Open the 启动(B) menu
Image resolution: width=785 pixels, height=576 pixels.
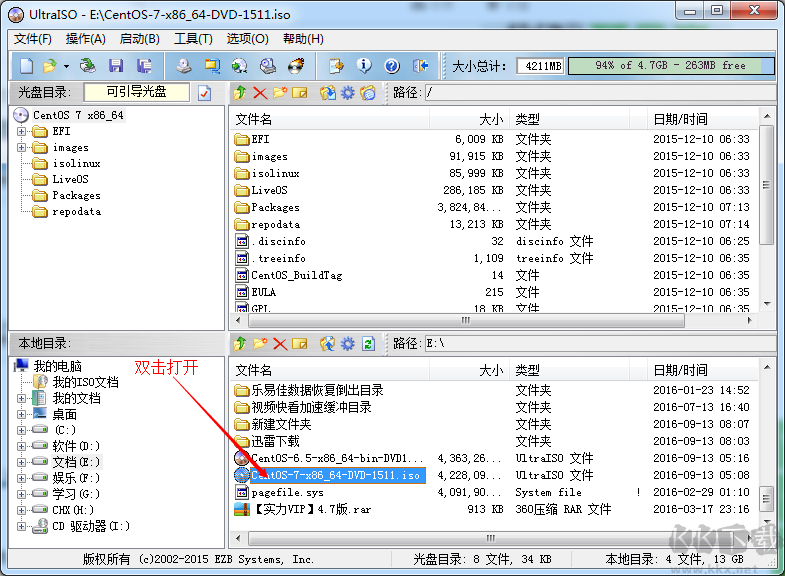[139, 39]
